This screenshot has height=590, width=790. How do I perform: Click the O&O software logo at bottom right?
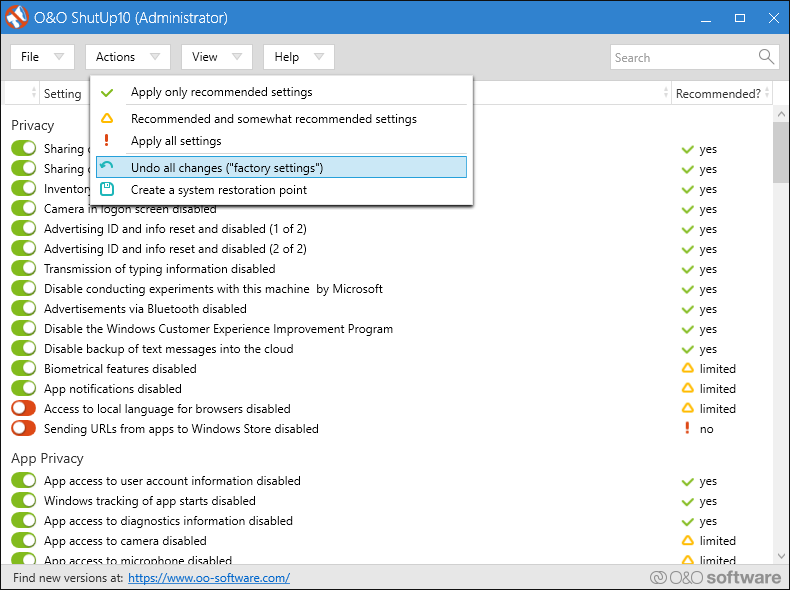pyautogui.click(x=715, y=577)
